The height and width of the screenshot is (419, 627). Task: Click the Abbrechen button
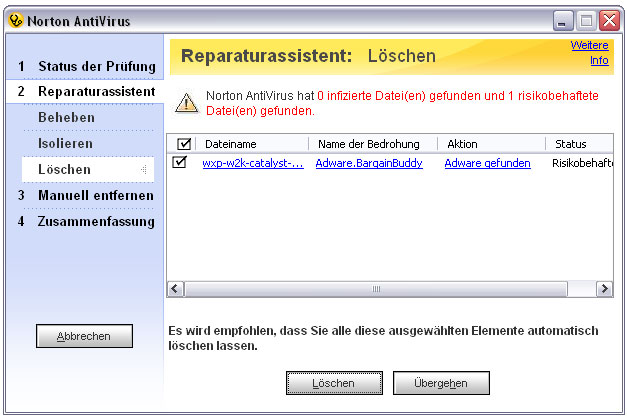(84, 336)
